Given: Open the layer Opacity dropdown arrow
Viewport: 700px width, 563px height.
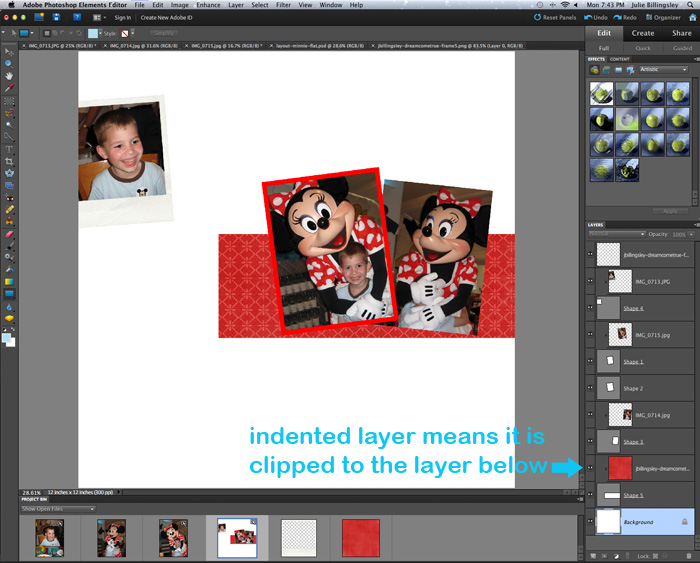Looking at the screenshot, I should pos(692,234).
